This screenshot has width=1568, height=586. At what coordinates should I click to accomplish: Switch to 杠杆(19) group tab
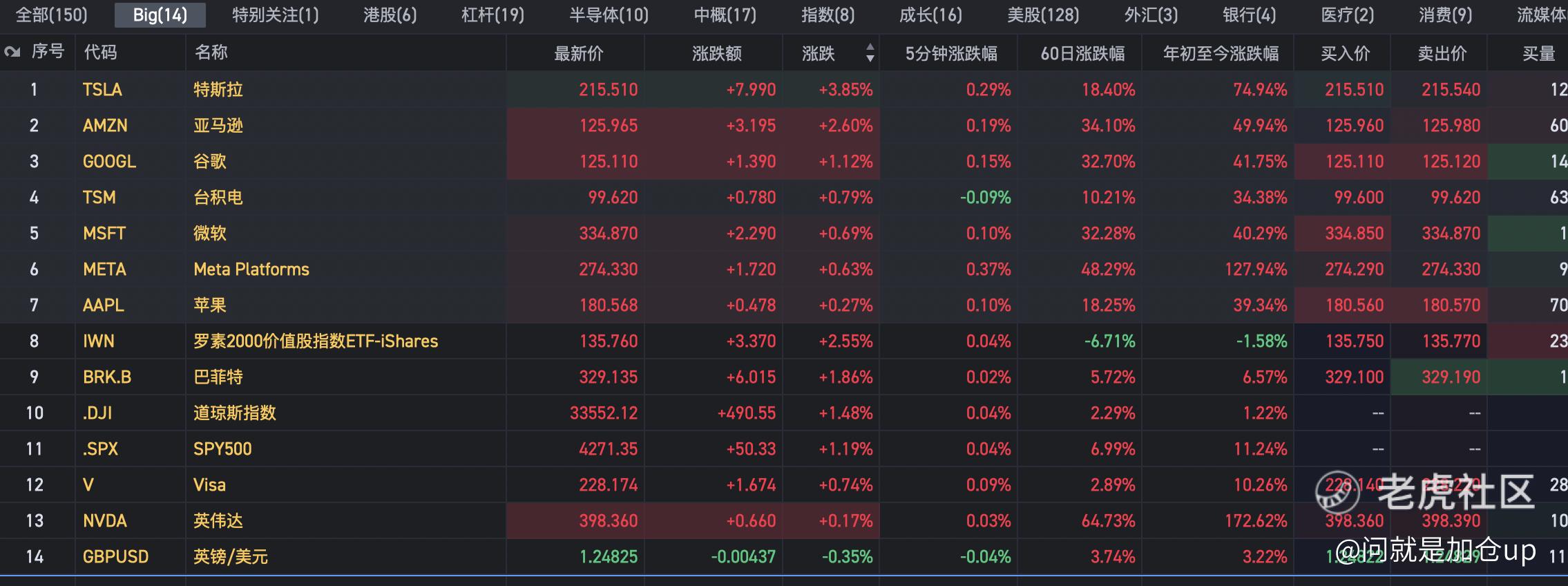point(493,15)
